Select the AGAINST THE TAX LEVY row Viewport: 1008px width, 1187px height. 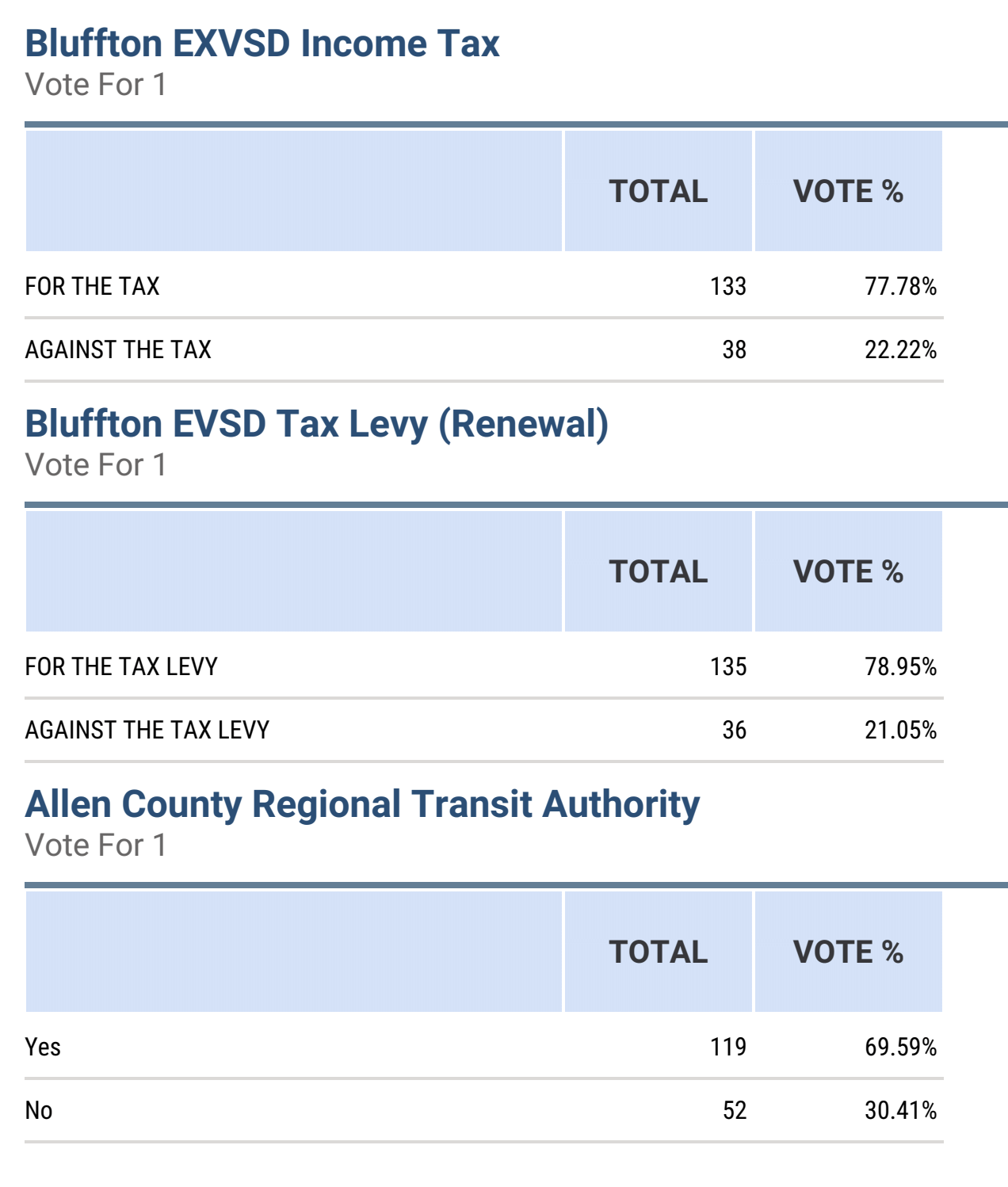coord(484,731)
